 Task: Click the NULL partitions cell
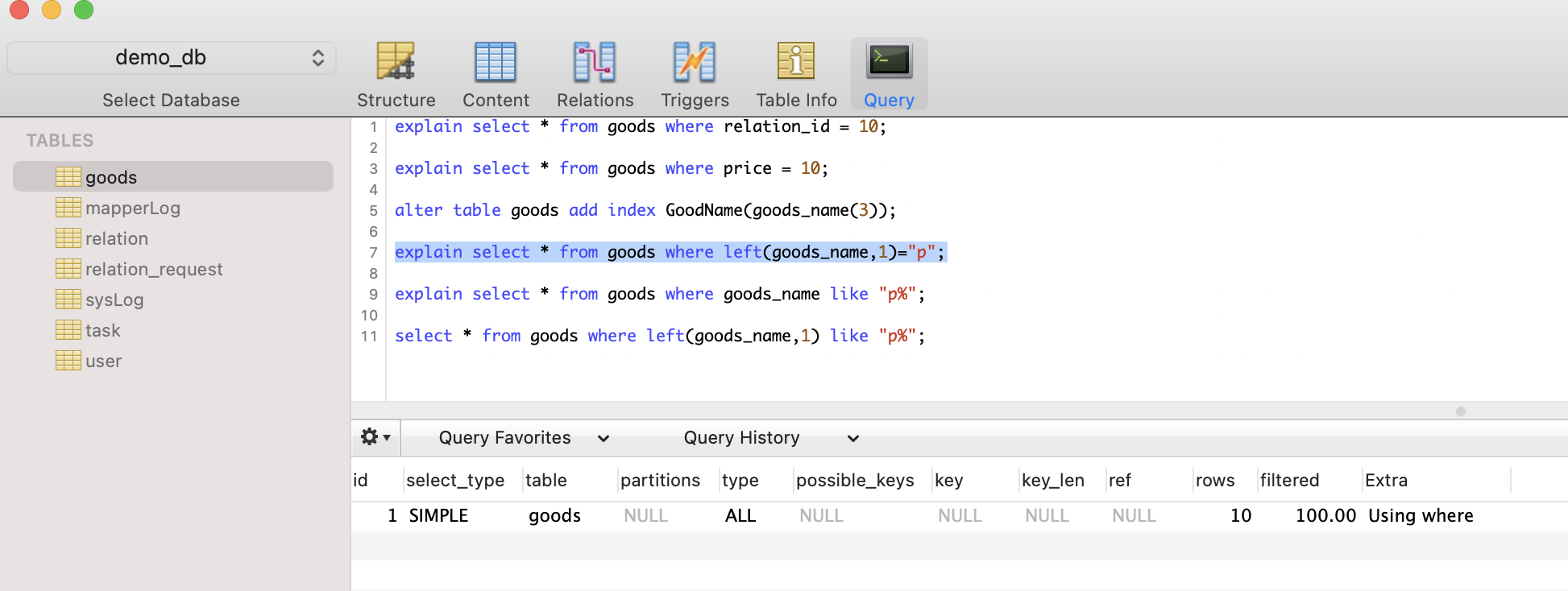pos(645,515)
